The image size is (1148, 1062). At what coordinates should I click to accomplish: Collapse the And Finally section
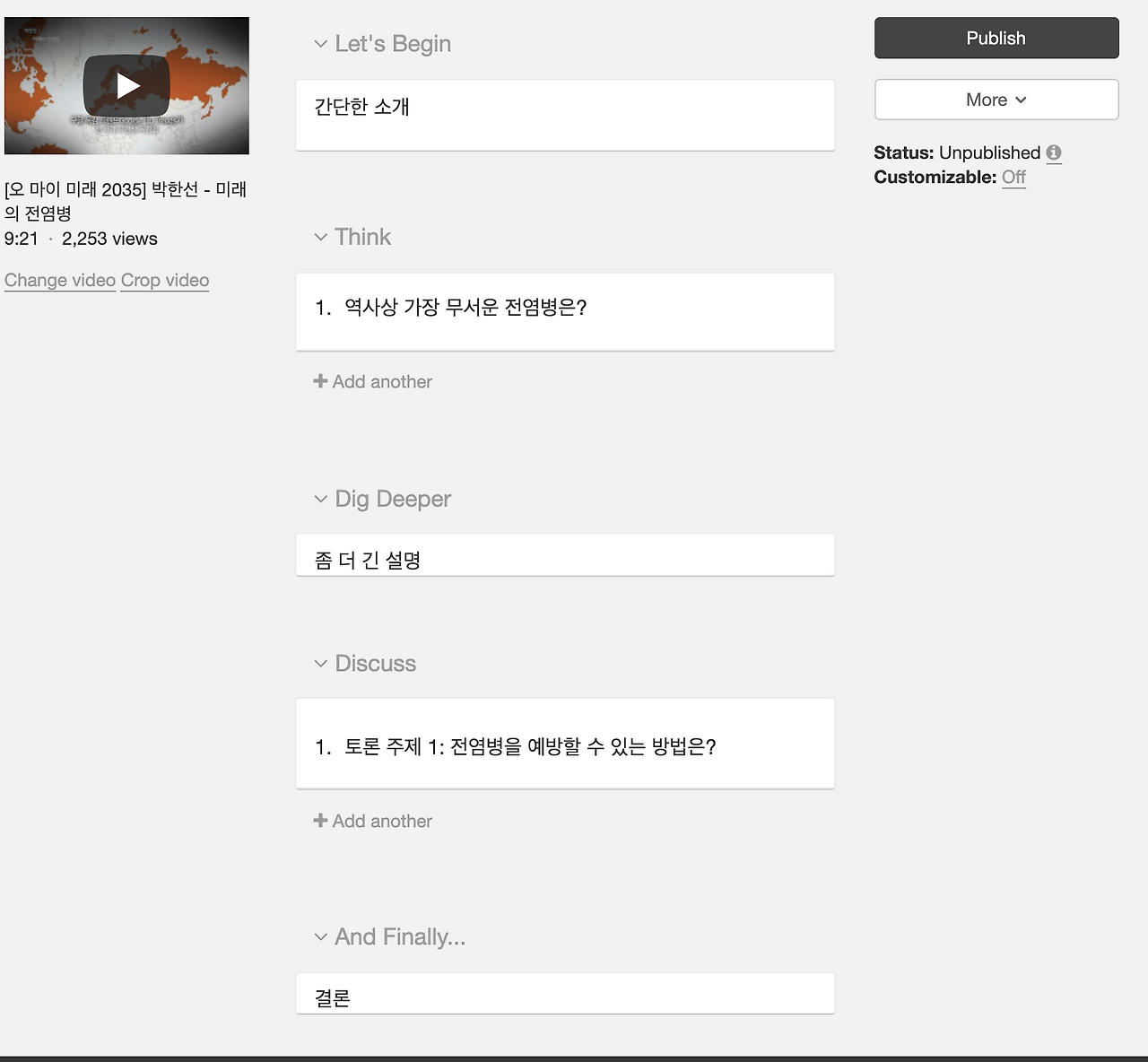tap(321, 936)
